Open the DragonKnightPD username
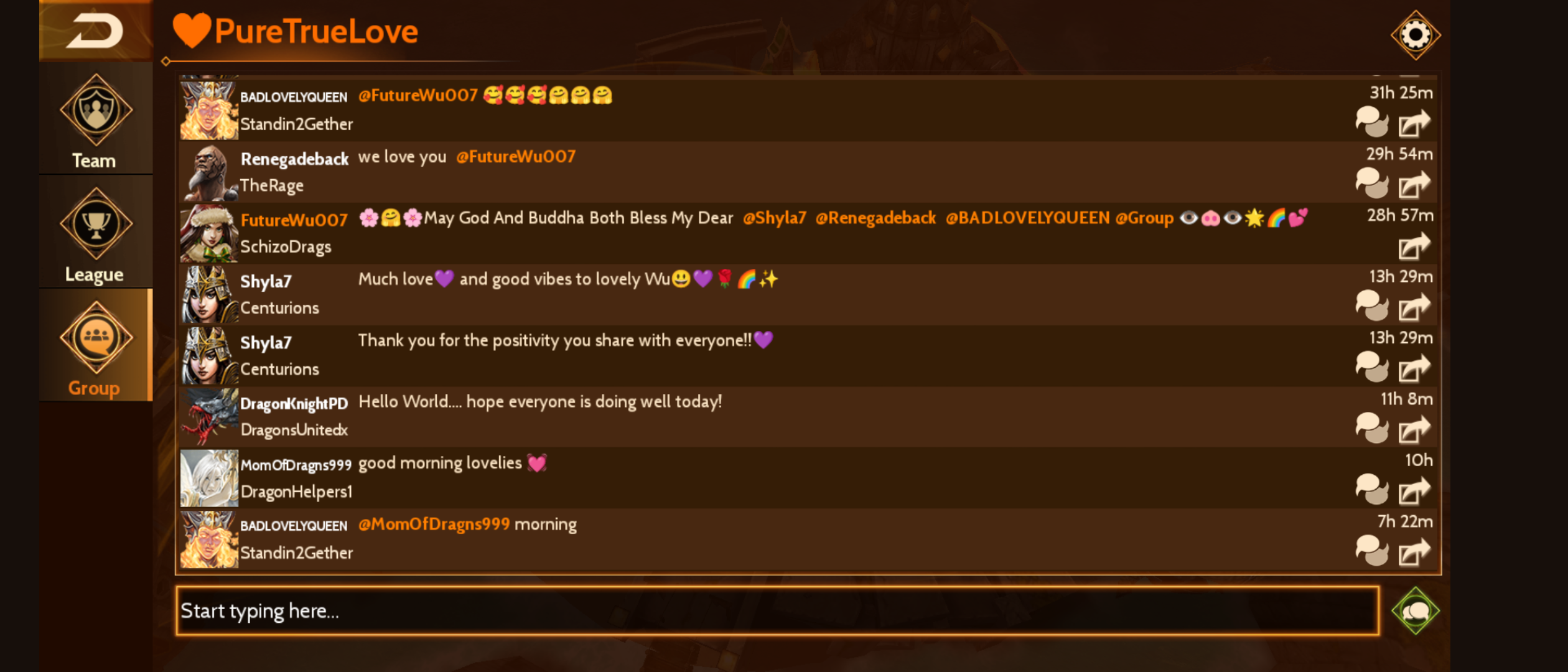The height and width of the screenshot is (672, 1568). [294, 403]
